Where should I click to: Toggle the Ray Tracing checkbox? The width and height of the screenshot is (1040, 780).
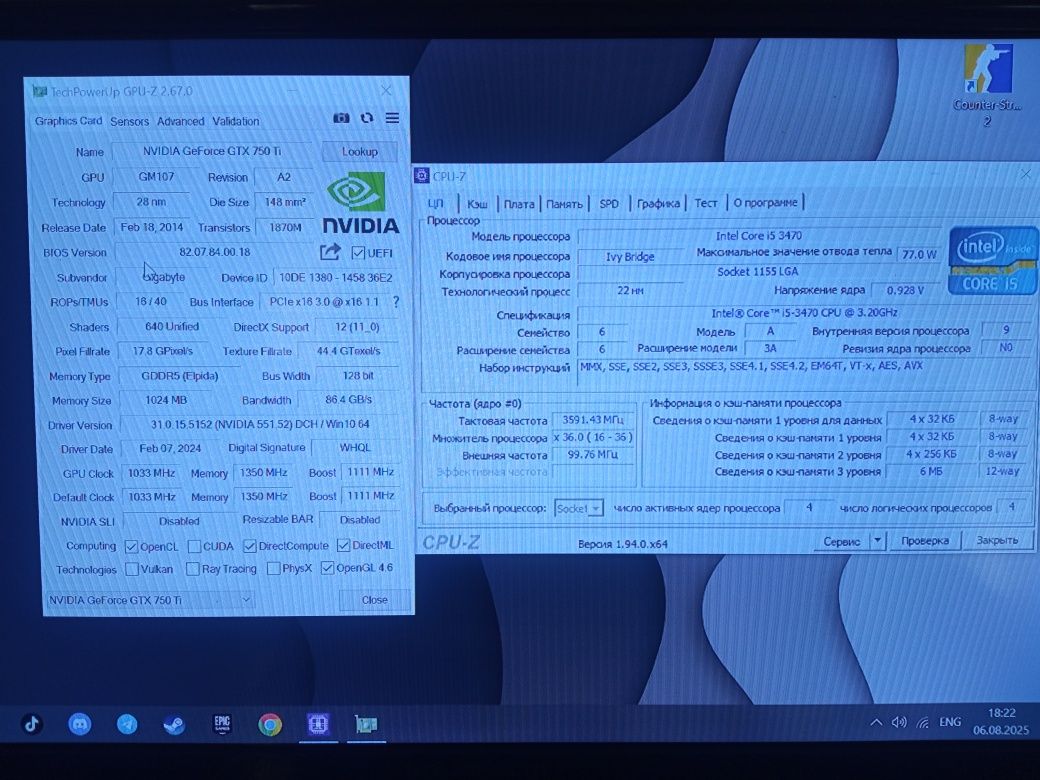192,568
